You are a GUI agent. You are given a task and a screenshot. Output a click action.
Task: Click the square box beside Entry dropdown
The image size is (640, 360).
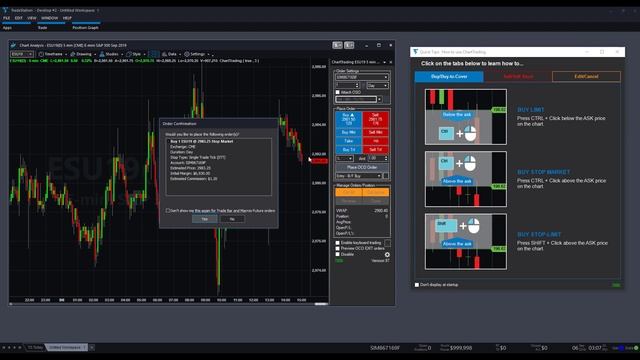pyautogui.click(x=386, y=176)
